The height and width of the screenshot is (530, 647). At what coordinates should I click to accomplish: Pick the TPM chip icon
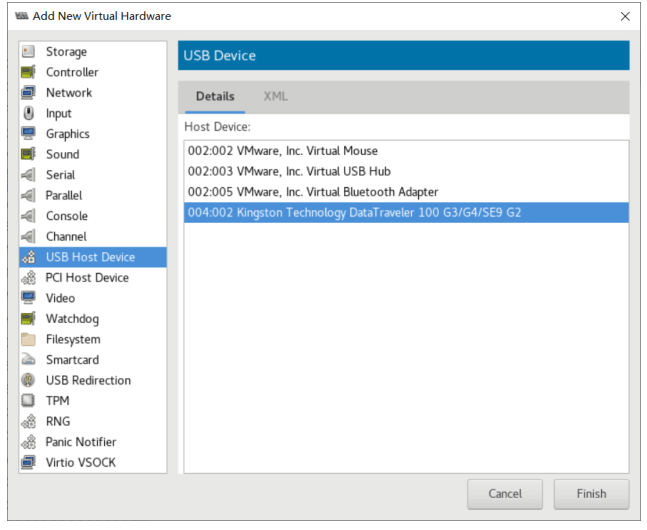pos(28,401)
